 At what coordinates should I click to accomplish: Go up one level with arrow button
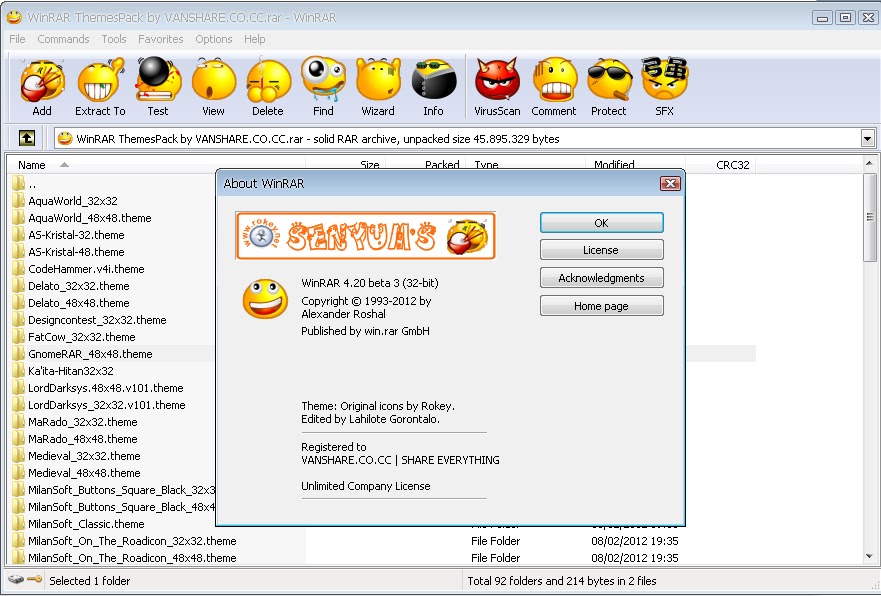[x=27, y=138]
